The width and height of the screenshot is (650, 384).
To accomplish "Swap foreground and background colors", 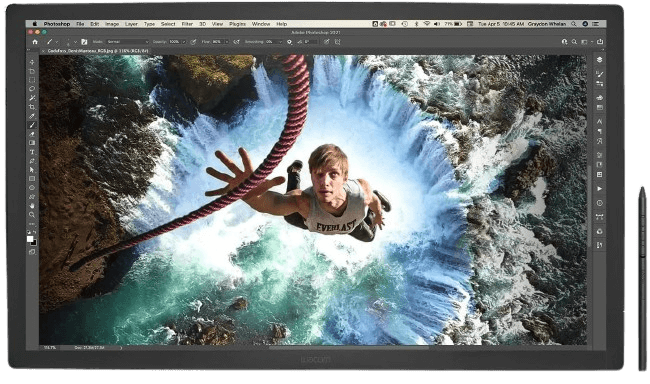I will (34, 232).
